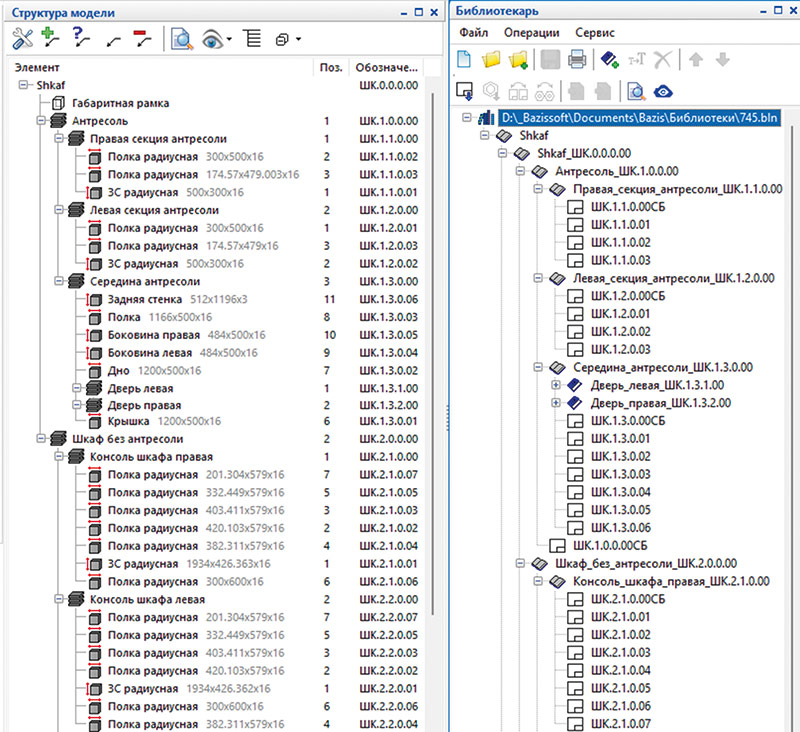Click the magnifier preview icon in Структура модели
Viewport: 800px width, 732px height.
pyautogui.click(x=181, y=40)
